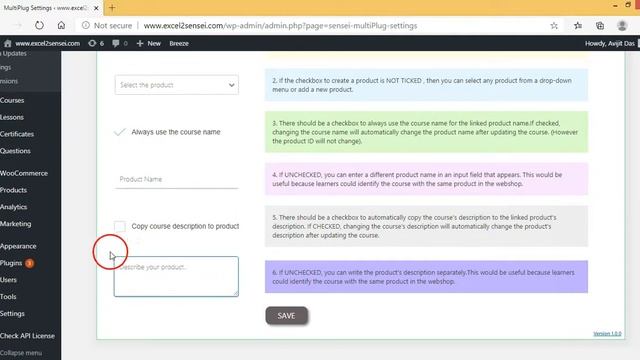The height and width of the screenshot is (360, 640).
Task: Tick Copy course description to product checkbox
Action: click(x=120, y=226)
